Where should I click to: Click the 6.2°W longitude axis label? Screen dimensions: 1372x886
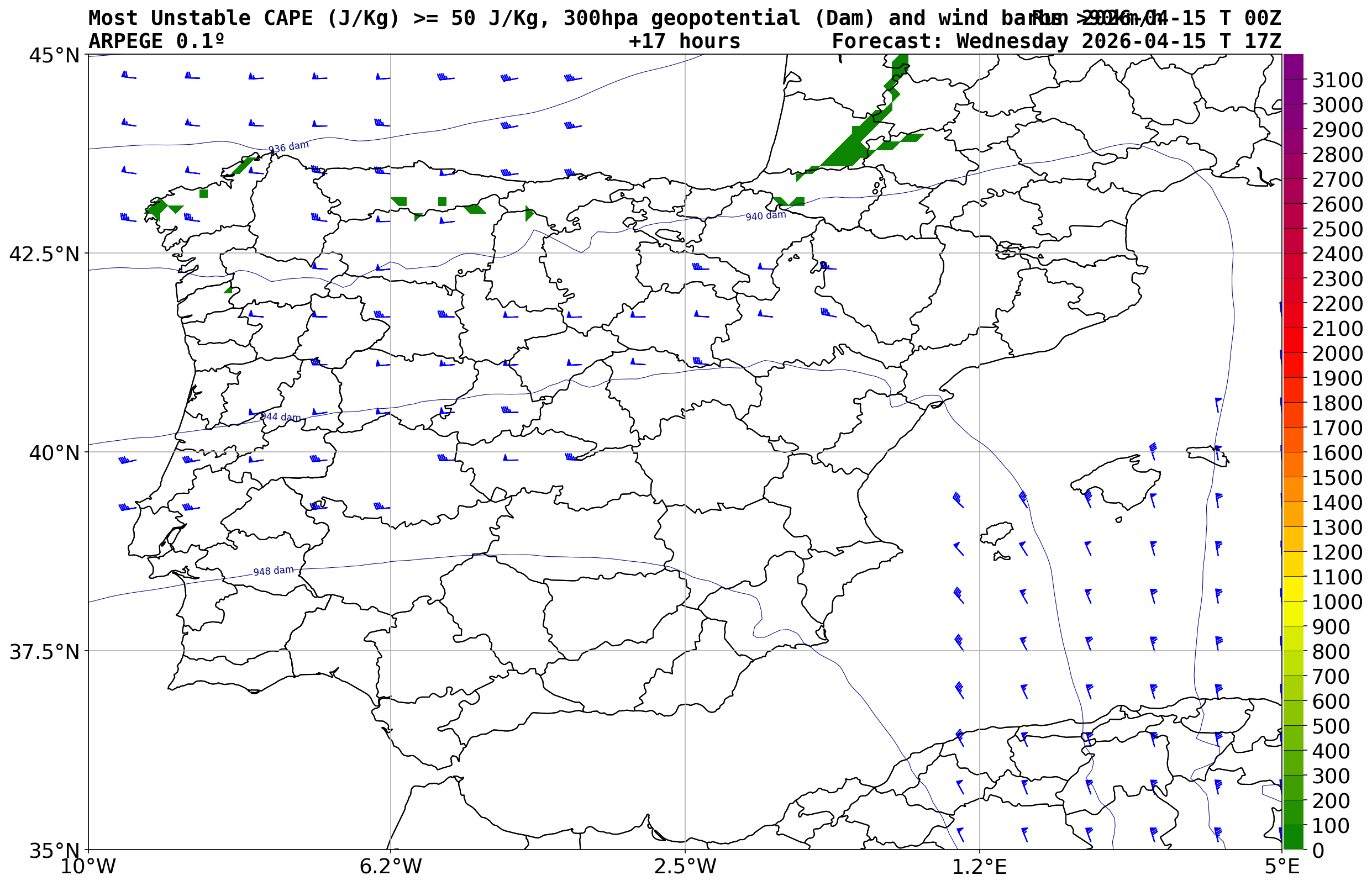[x=391, y=867]
